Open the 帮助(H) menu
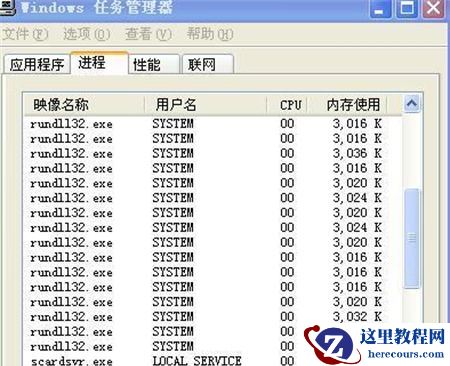The image size is (450, 366). 210,34
